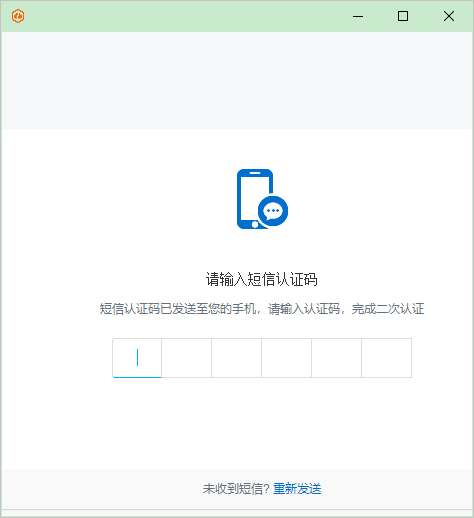Maximize the verification window

click(403, 16)
